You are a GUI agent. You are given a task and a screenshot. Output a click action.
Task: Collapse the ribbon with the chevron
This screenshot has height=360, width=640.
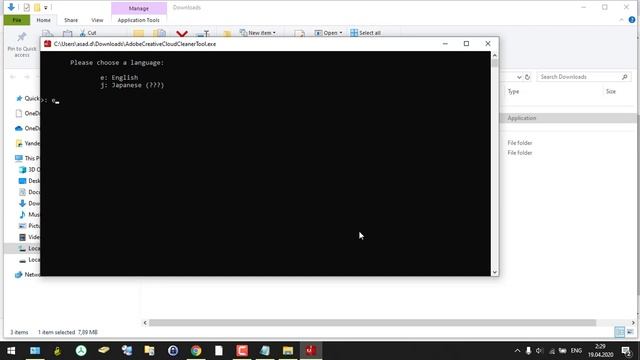pos(622,20)
